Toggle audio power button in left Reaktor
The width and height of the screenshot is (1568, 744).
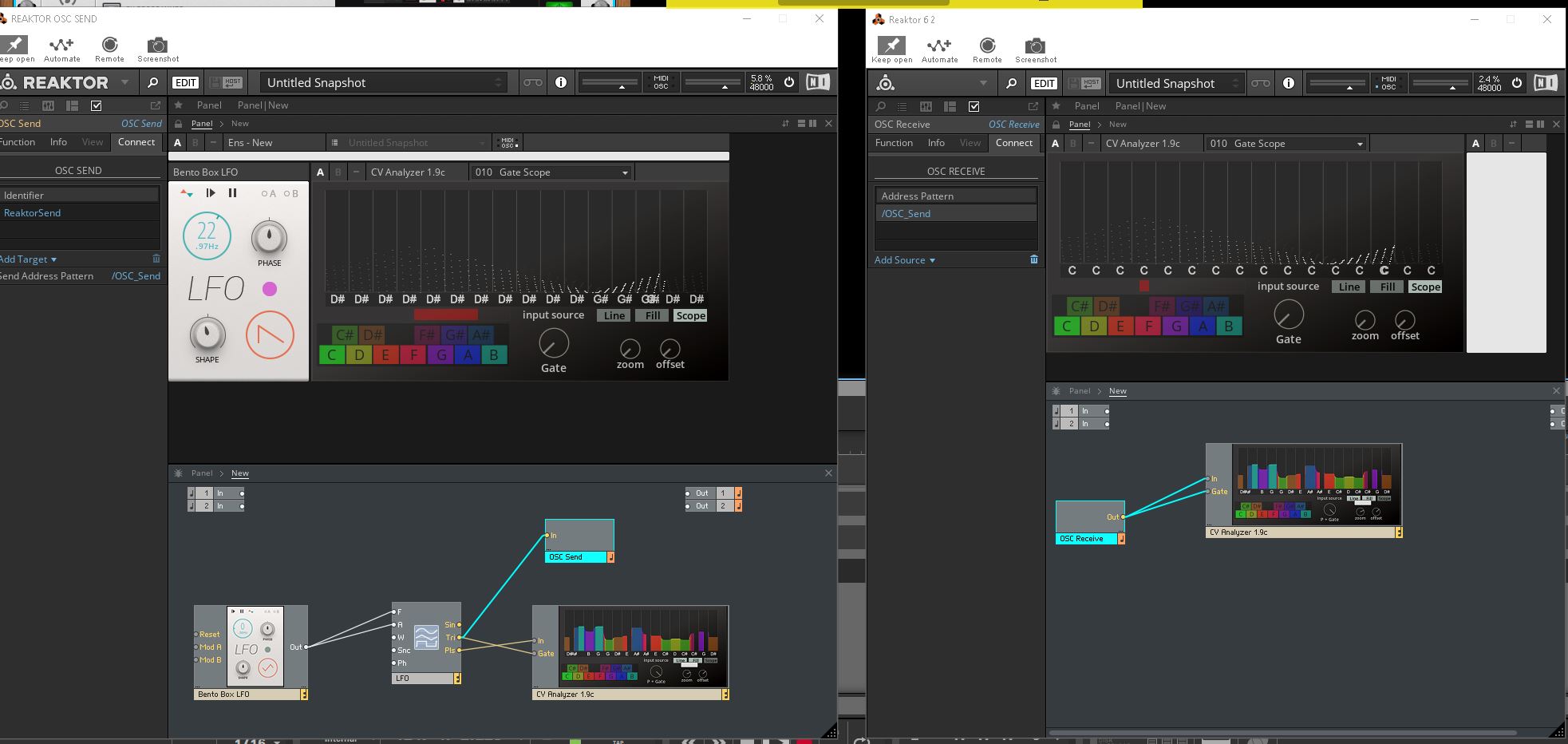[789, 82]
